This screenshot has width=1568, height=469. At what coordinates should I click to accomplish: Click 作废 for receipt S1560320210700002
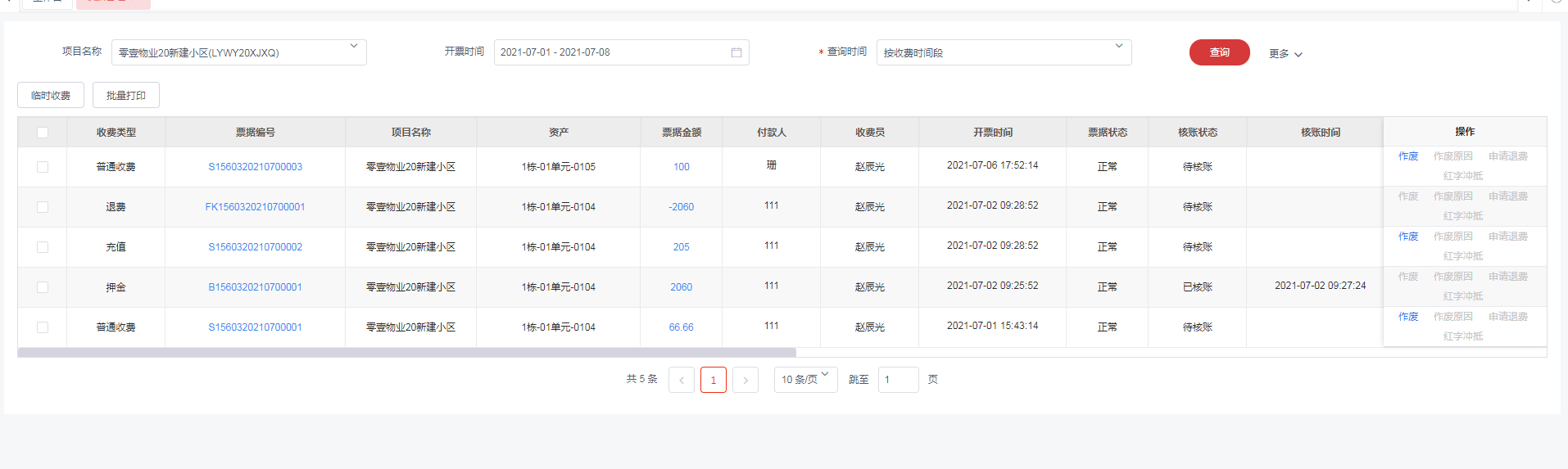(1408, 237)
